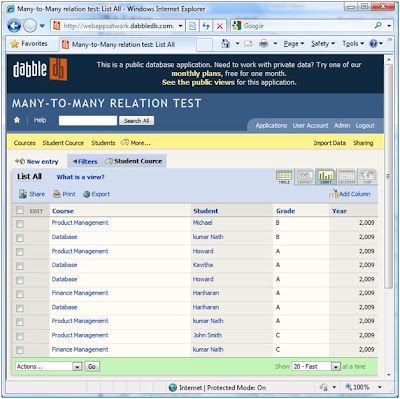Click the New entry plus icon

click(x=20, y=161)
